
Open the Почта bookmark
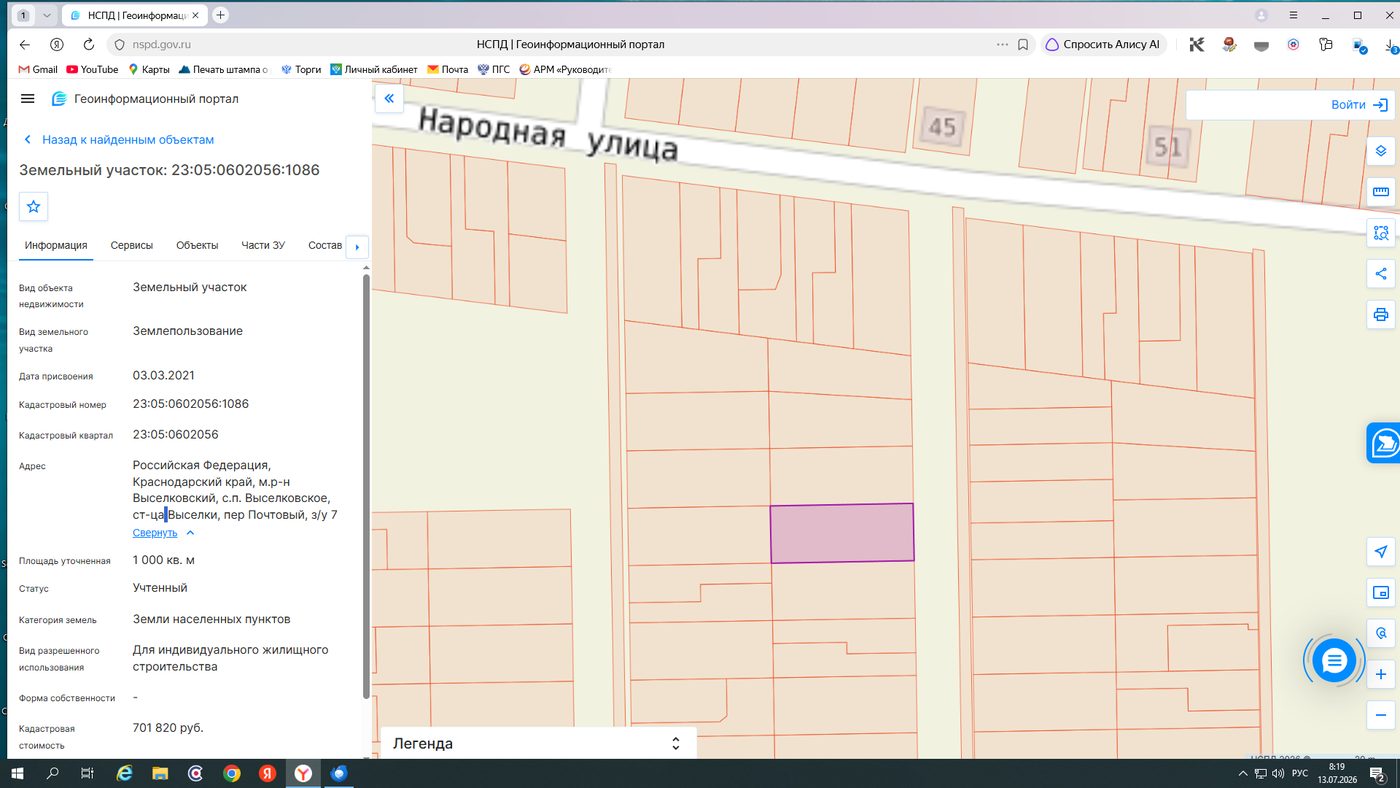[x=447, y=69]
